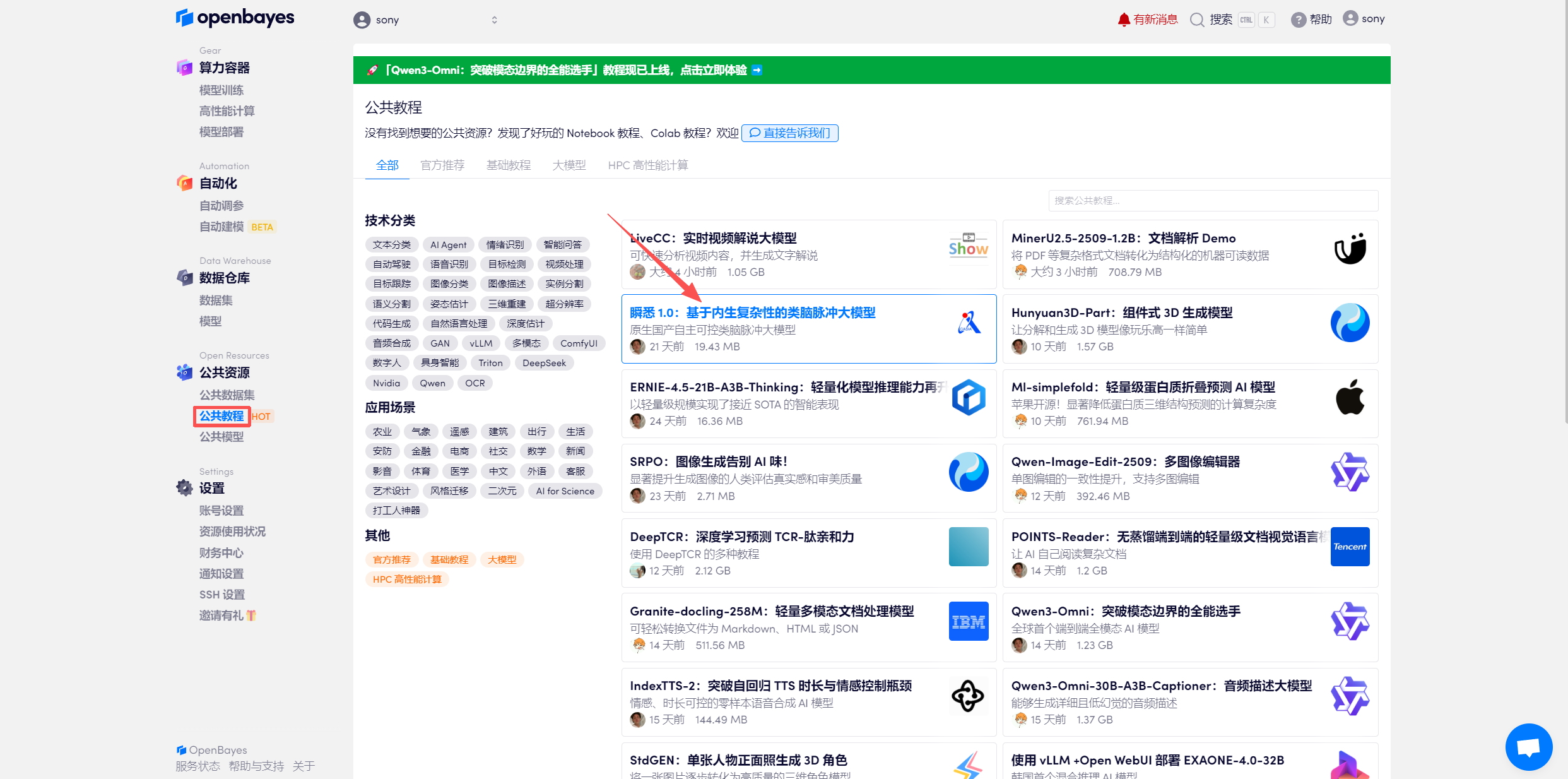Switch to the 基础教程 tab
1568x779 pixels.
[509, 165]
